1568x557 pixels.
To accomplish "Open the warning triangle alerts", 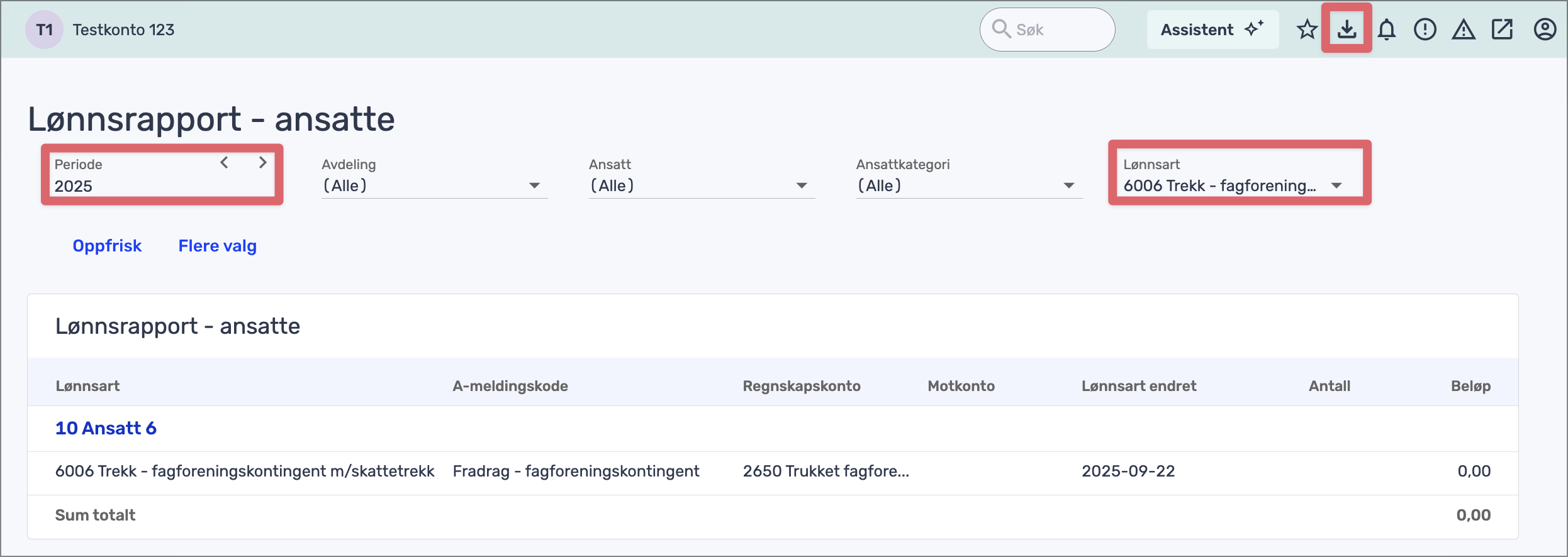I will click(x=1464, y=30).
